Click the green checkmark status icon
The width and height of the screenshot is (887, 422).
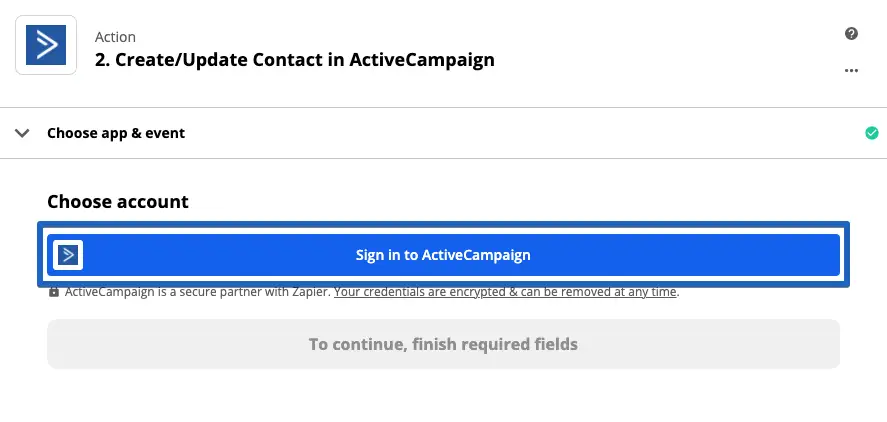point(871,133)
